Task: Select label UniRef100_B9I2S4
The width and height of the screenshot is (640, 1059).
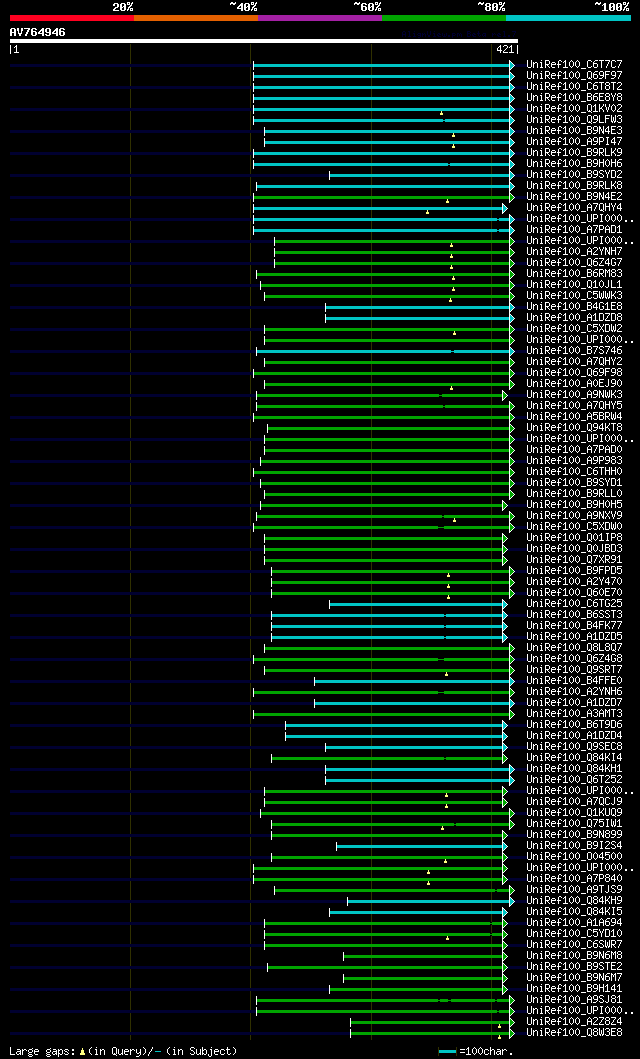Action: [x=575, y=846]
